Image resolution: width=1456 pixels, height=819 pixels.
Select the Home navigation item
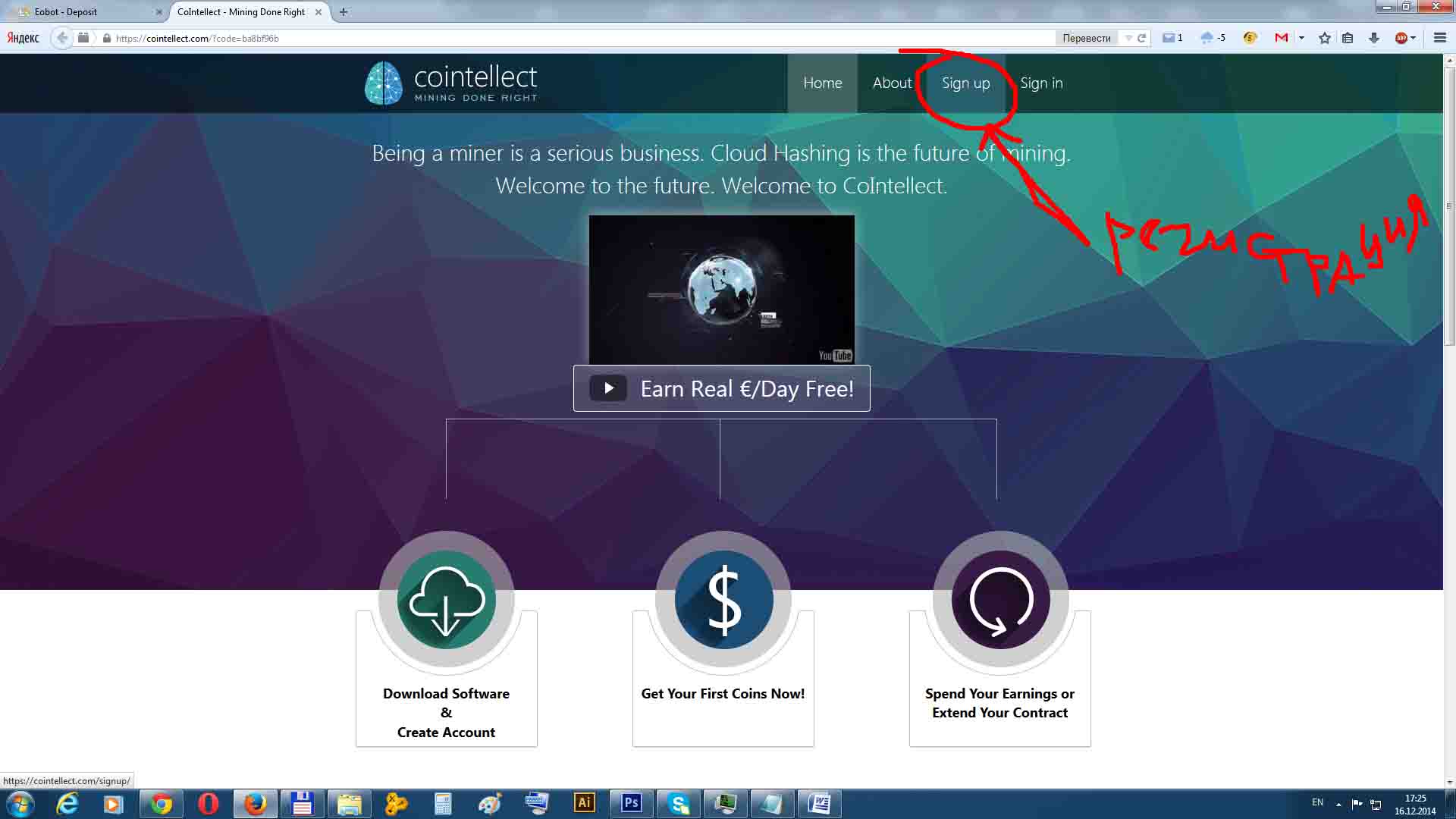point(822,83)
